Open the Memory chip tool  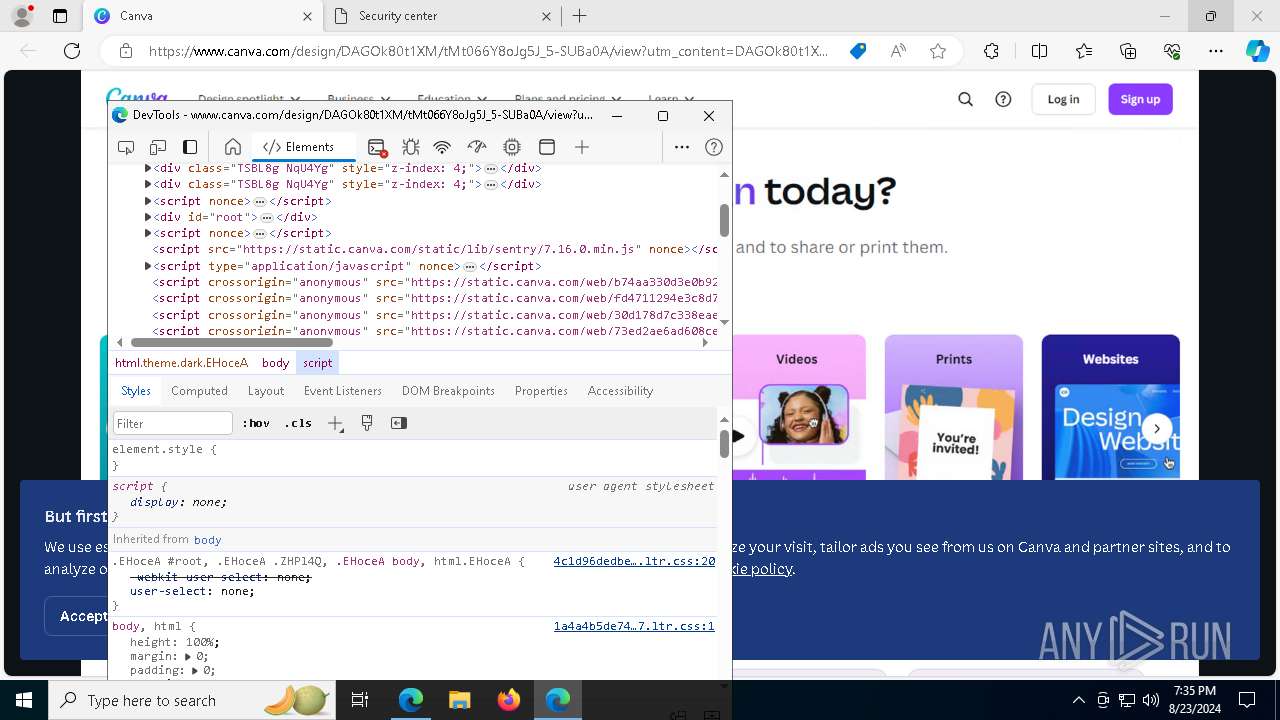512,147
